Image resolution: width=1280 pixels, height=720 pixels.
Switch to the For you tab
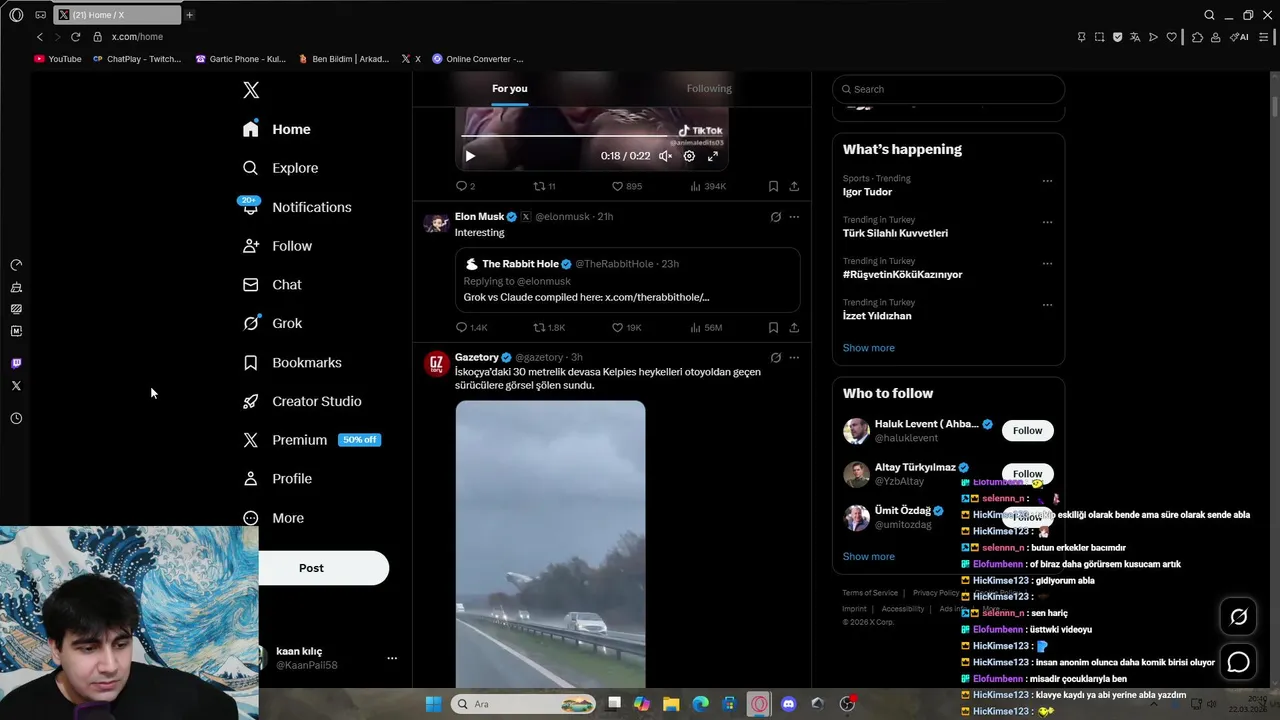click(x=509, y=89)
